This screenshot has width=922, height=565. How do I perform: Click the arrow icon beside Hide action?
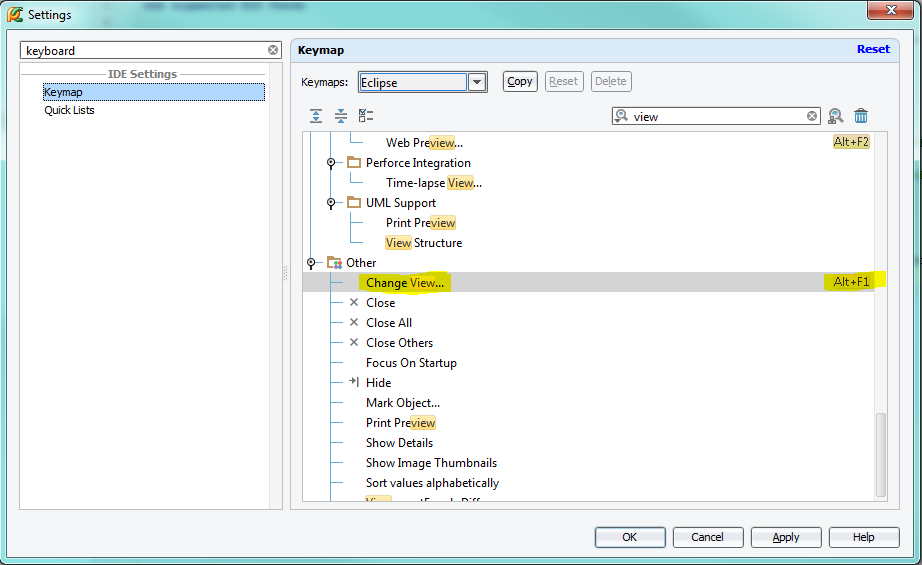pos(354,382)
